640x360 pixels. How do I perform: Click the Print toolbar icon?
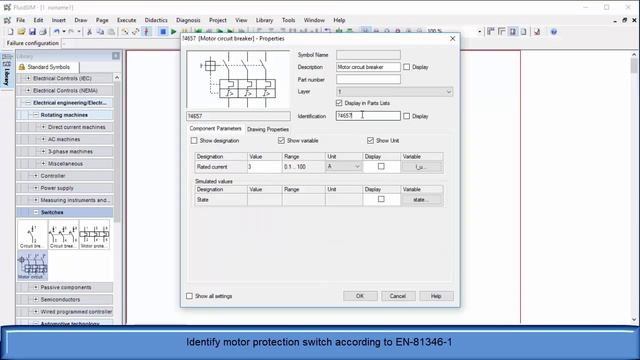coord(43,31)
